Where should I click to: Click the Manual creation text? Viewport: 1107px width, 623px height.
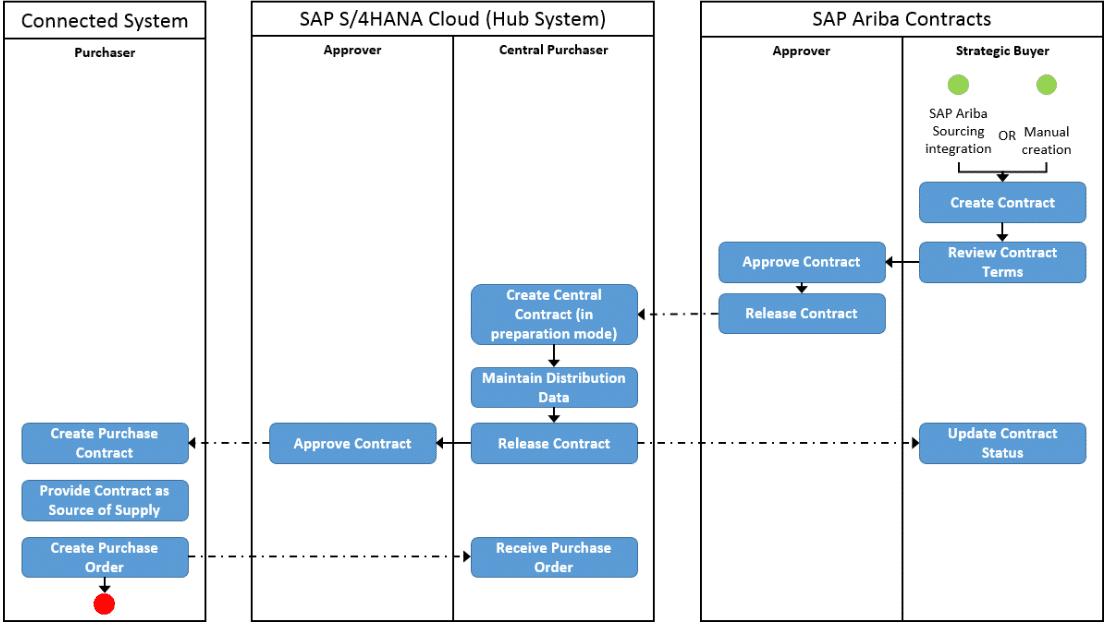pos(1046,141)
